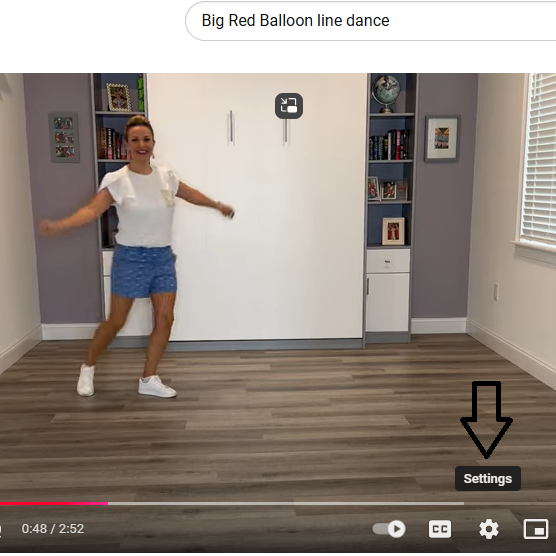
Task: Click the 0:48 / 2:52 time display
Action: pos(53,529)
